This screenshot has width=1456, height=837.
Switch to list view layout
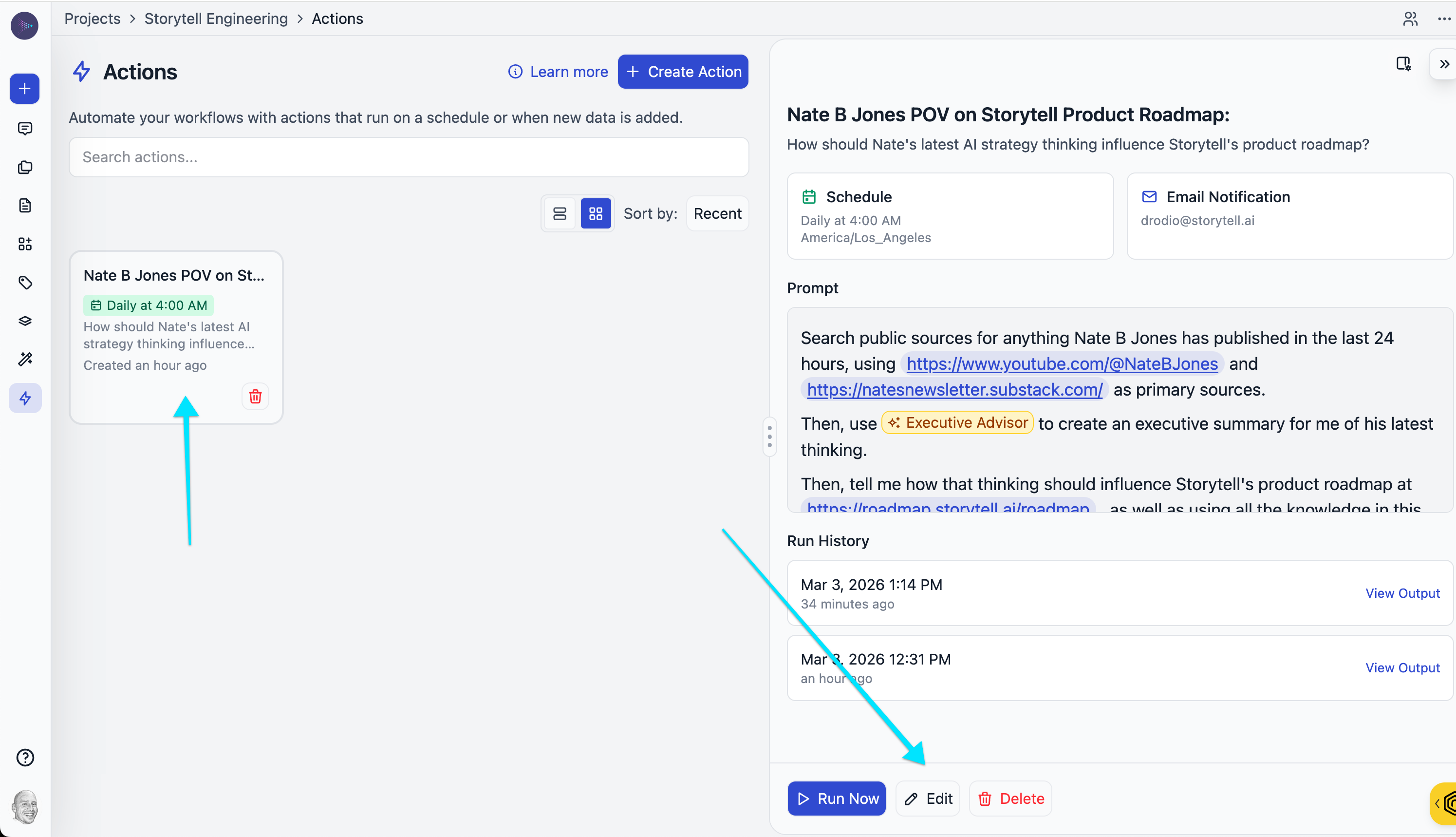[x=559, y=214]
